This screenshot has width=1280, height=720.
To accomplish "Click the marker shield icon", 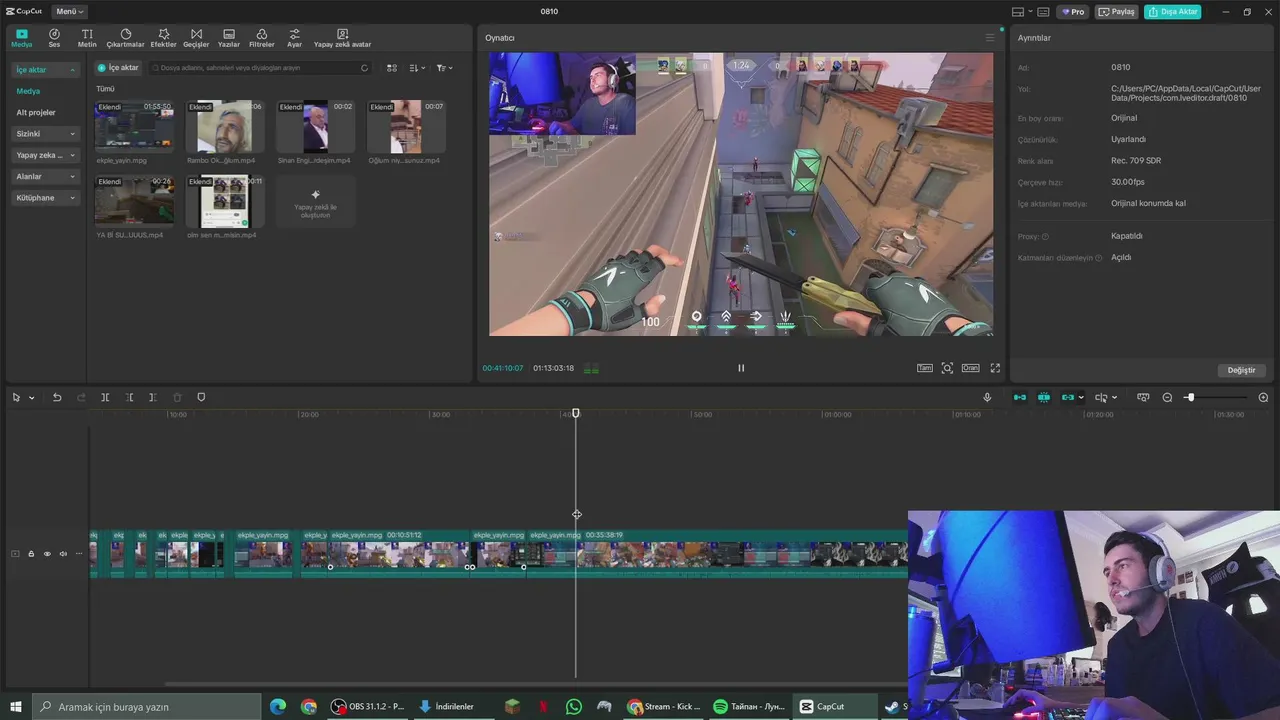I will [201, 398].
